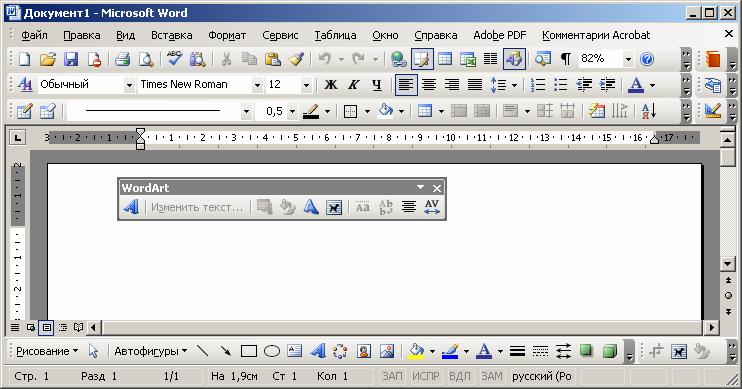Viewport: 742px width, 389px height.
Task: Apply fill color bucket in Drawing toolbar
Action: (416, 351)
